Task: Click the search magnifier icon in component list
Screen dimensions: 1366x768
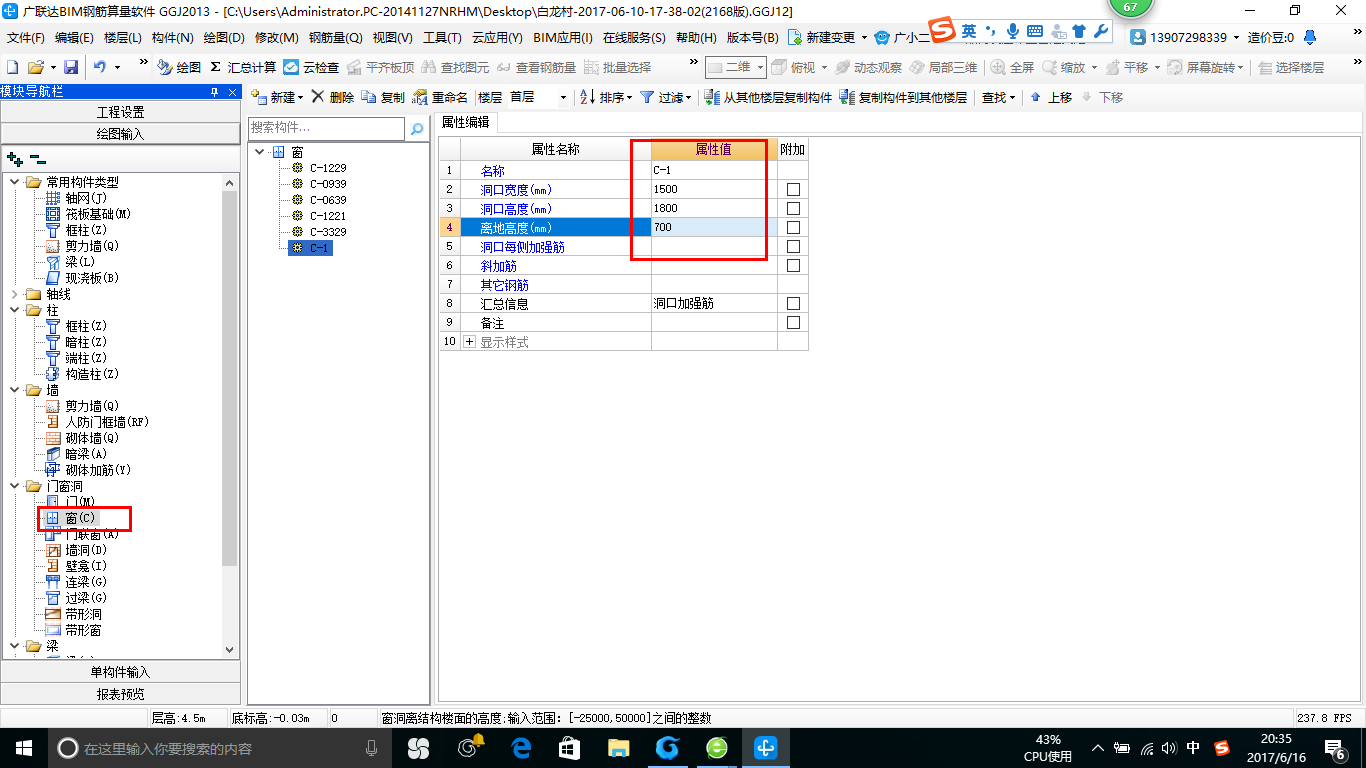Action: pyautogui.click(x=417, y=129)
